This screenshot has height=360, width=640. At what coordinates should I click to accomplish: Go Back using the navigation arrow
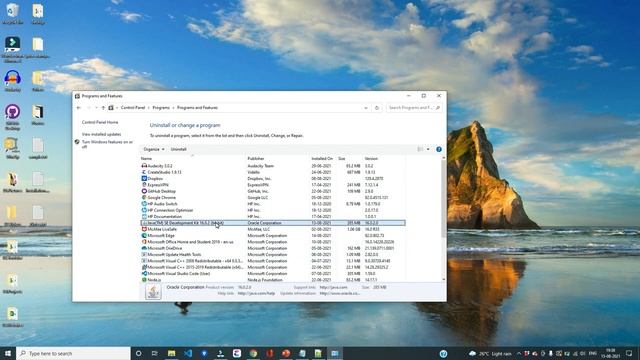click(79, 108)
